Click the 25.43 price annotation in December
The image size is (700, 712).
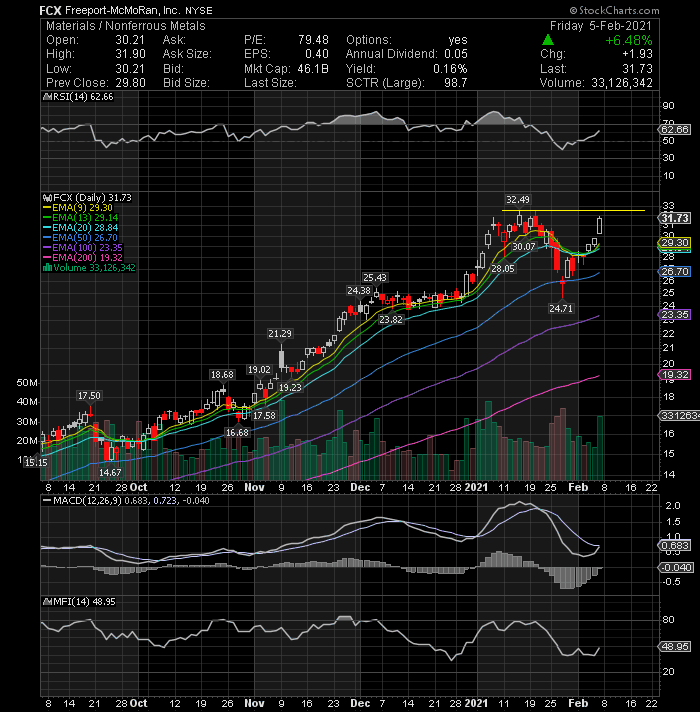tap(375, 277)
